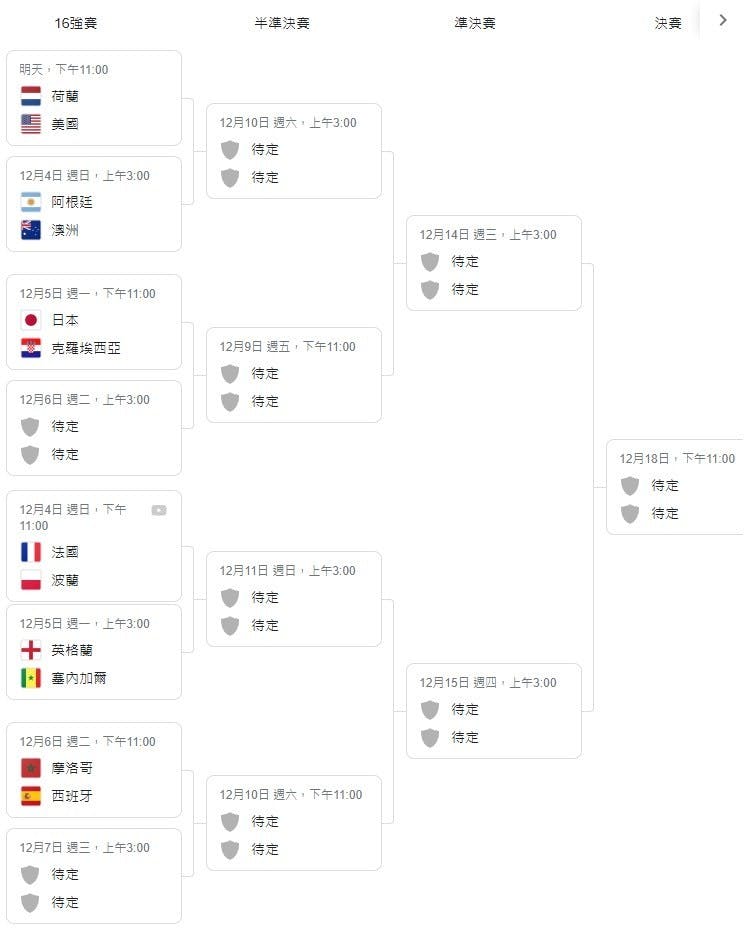Expand bracket with the right chevron arrow
The width and height of the screenshot is (744, 930).
point(723,20)
